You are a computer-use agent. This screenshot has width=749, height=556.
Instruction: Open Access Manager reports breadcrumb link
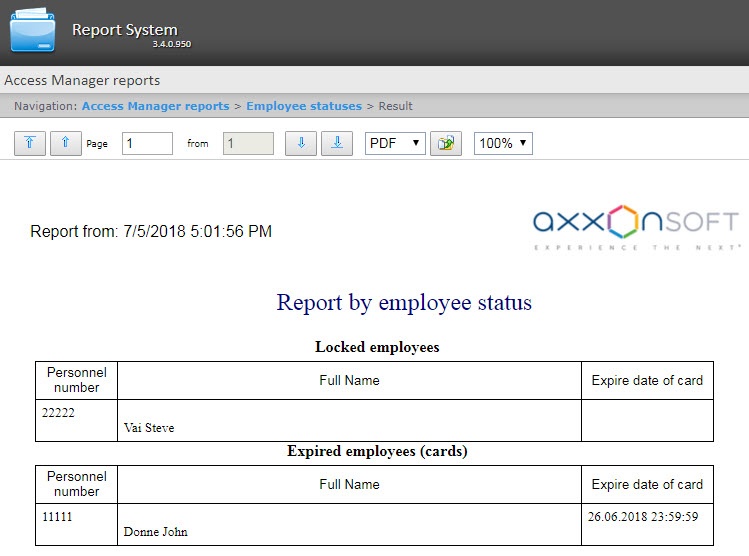[x=155, y=106]
